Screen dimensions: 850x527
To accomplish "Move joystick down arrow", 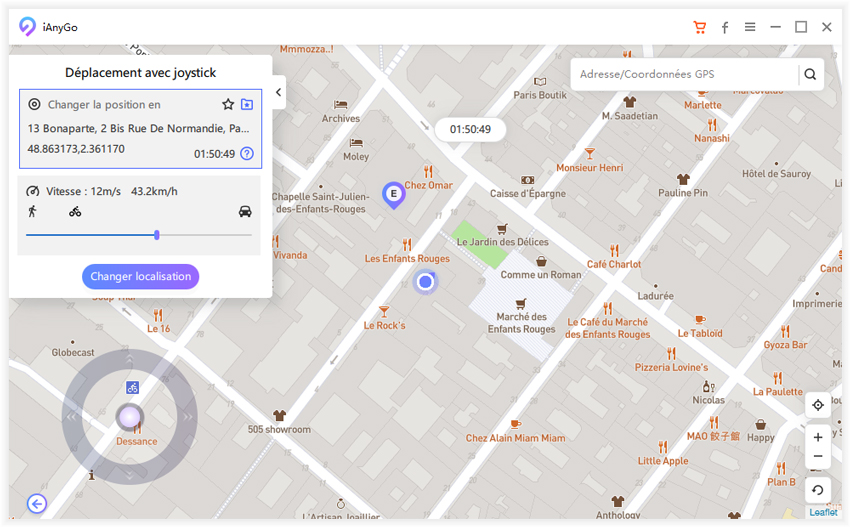I will pyautogui.click(x=129, y=475).
